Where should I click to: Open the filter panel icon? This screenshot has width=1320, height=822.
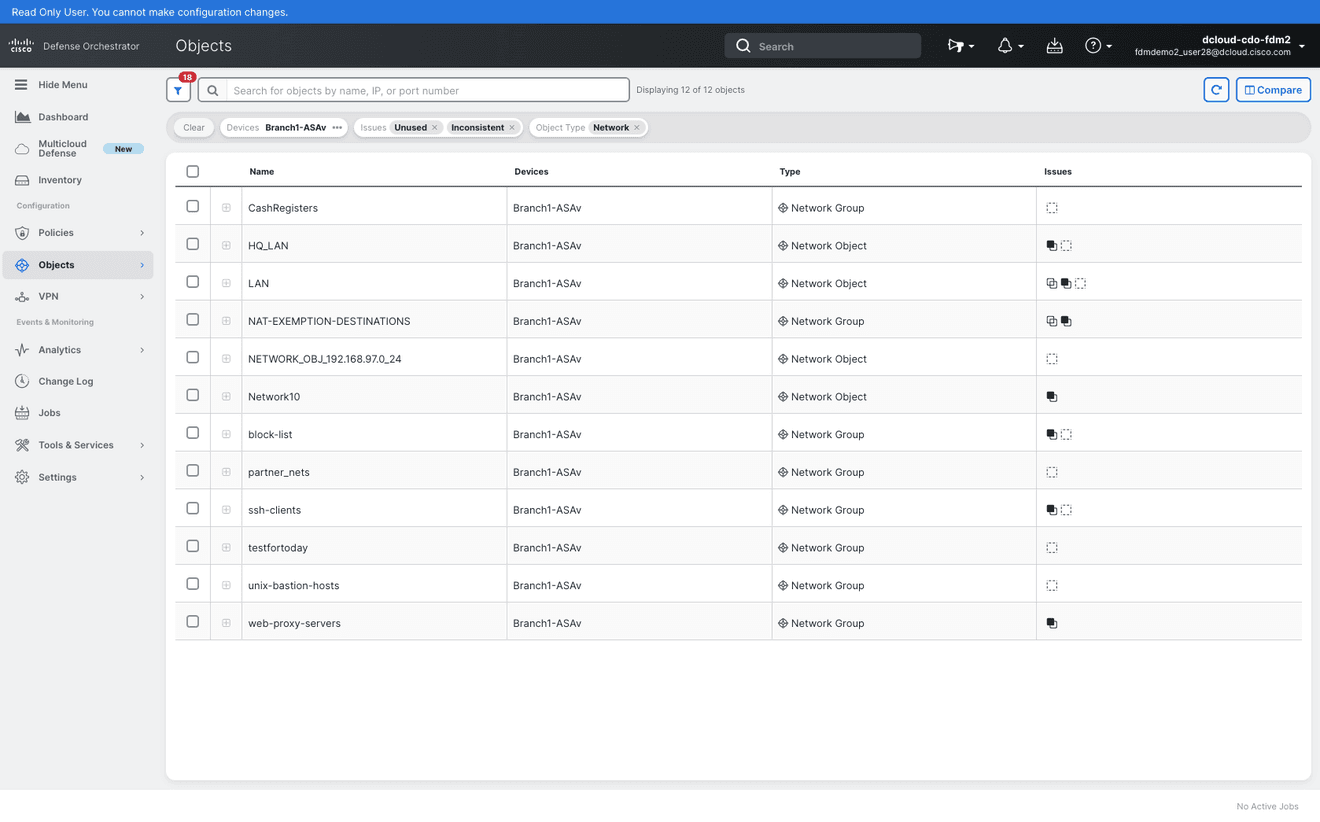178,90
